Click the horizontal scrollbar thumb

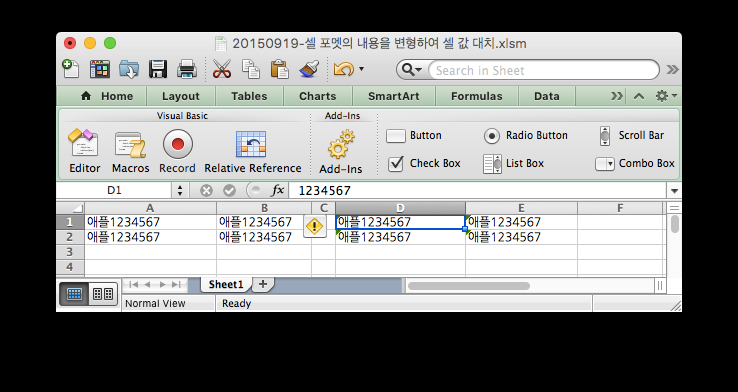[x=469, y=286]
